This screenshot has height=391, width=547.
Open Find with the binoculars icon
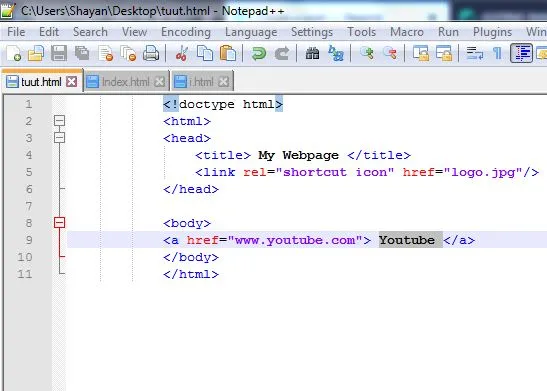312,53
